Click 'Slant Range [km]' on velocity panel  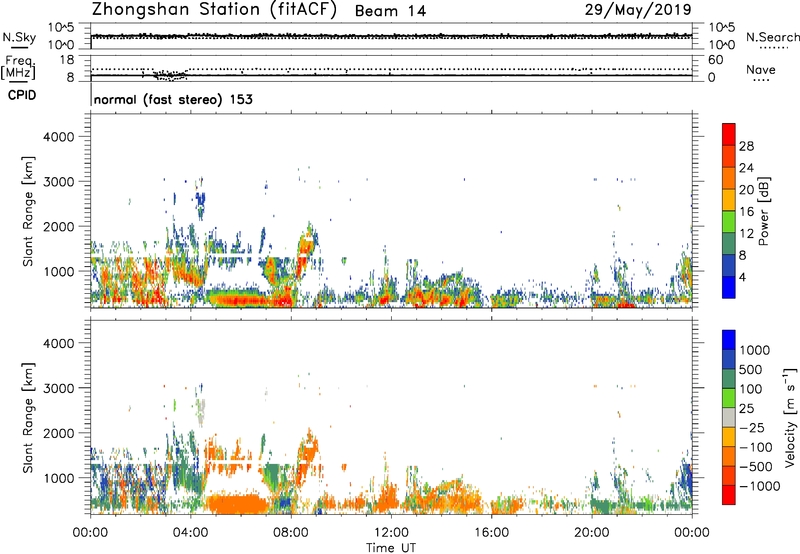click(x=28, y=418)
